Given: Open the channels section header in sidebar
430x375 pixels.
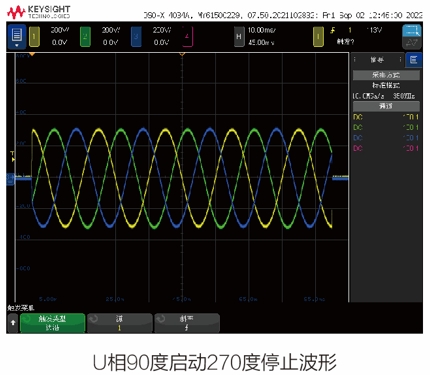Looking at the screenshot, I should point(386,106).
